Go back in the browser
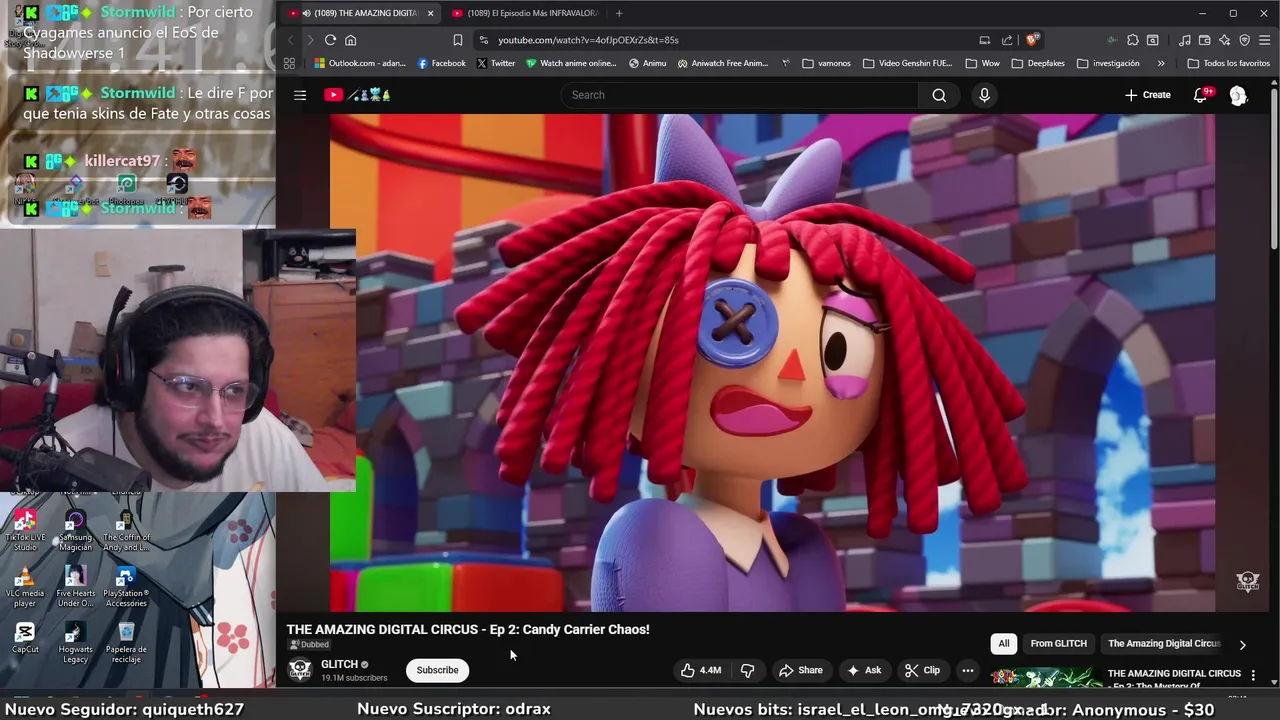The image size is (1280, 720). click(290, 40)
